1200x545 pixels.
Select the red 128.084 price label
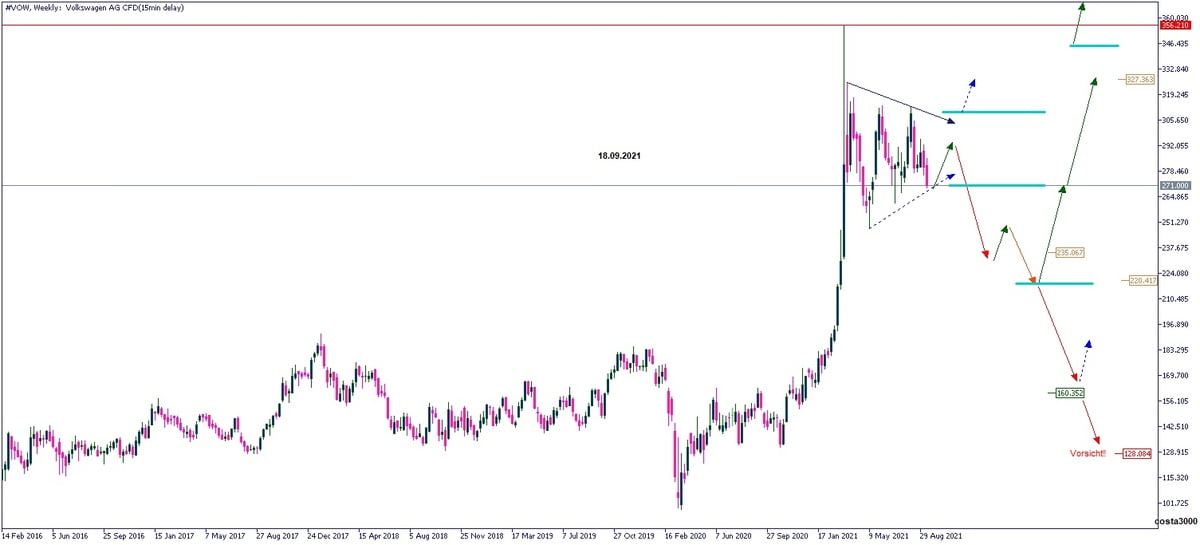click(1137, 453)
